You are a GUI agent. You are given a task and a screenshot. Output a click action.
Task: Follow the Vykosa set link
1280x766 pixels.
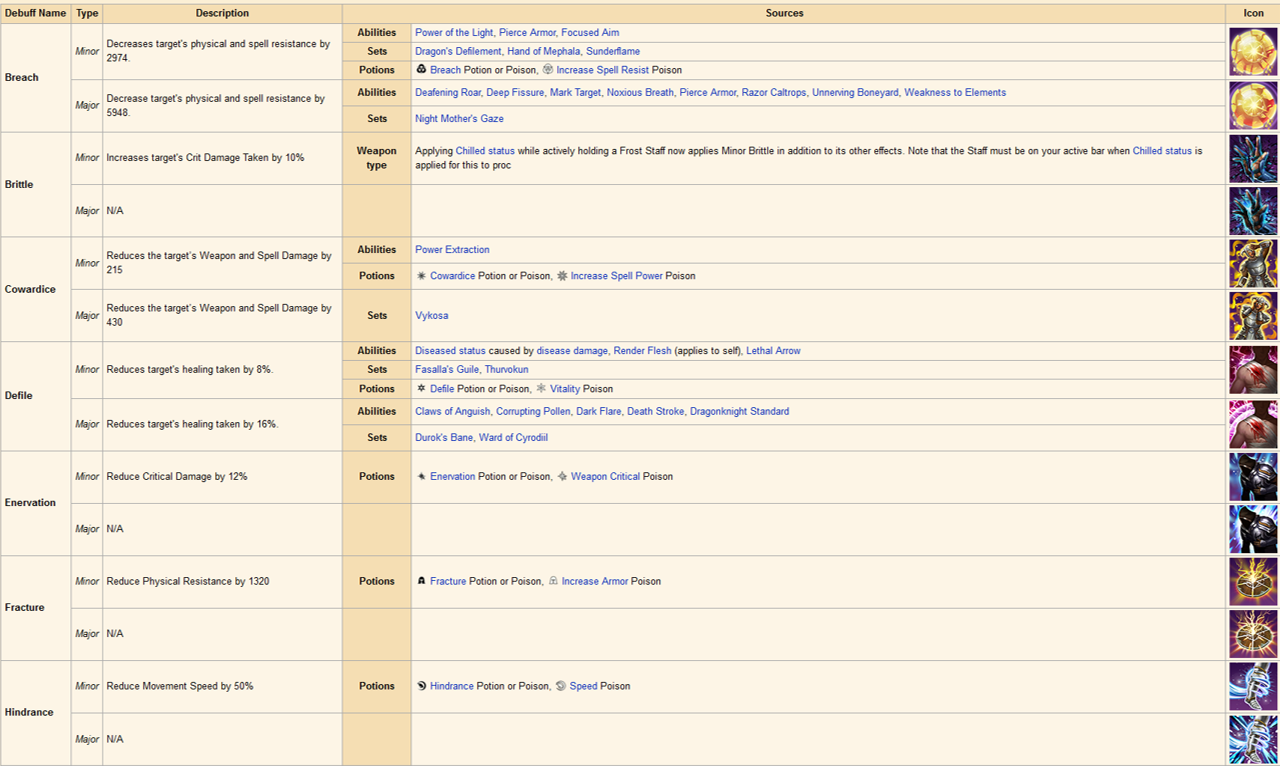[432, 315]
